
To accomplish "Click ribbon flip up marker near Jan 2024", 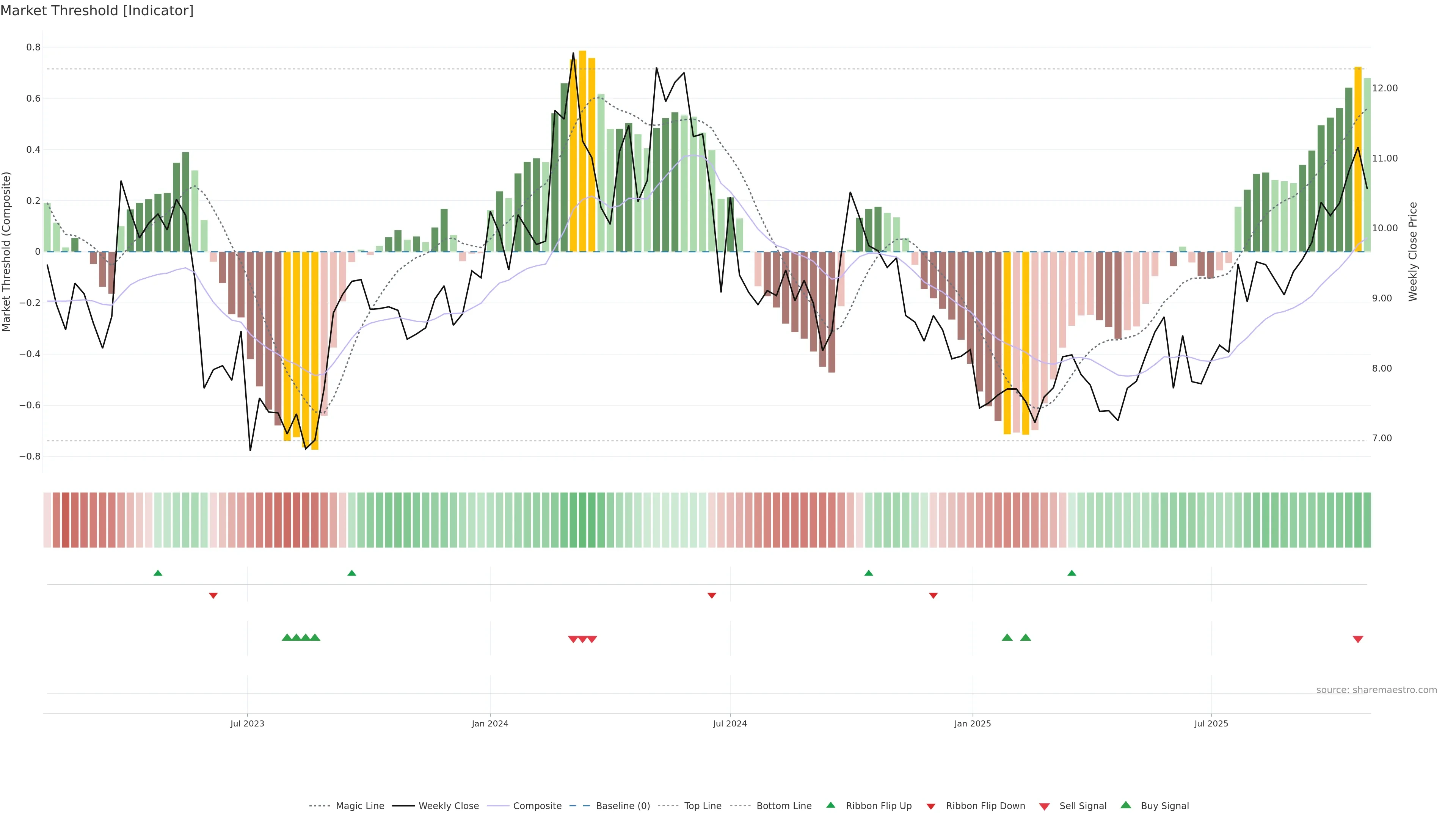I will [x=351, y=573].
